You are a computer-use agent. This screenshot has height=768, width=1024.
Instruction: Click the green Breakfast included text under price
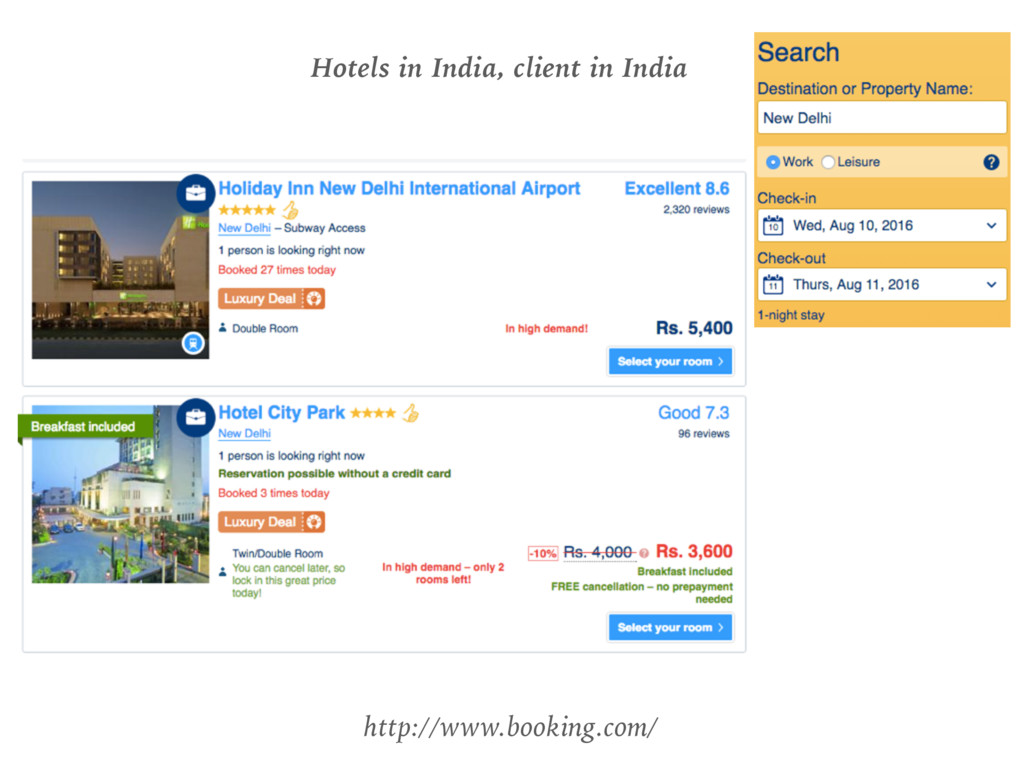click(684, 571)
